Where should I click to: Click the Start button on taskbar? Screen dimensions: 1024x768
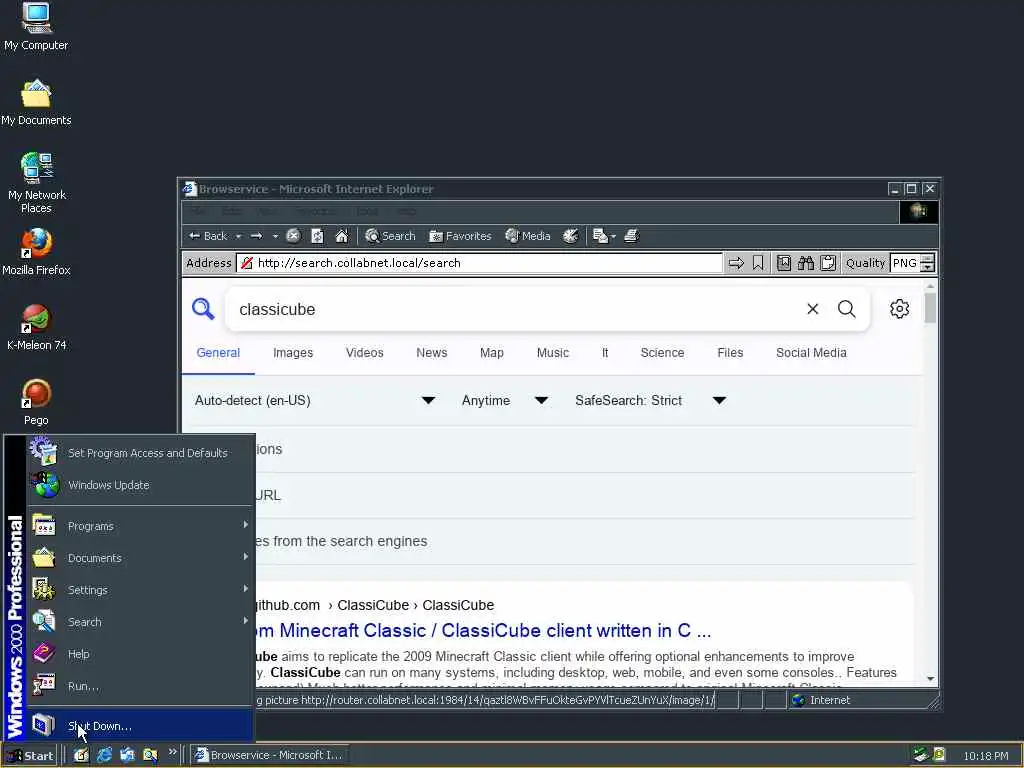(30, 756)
